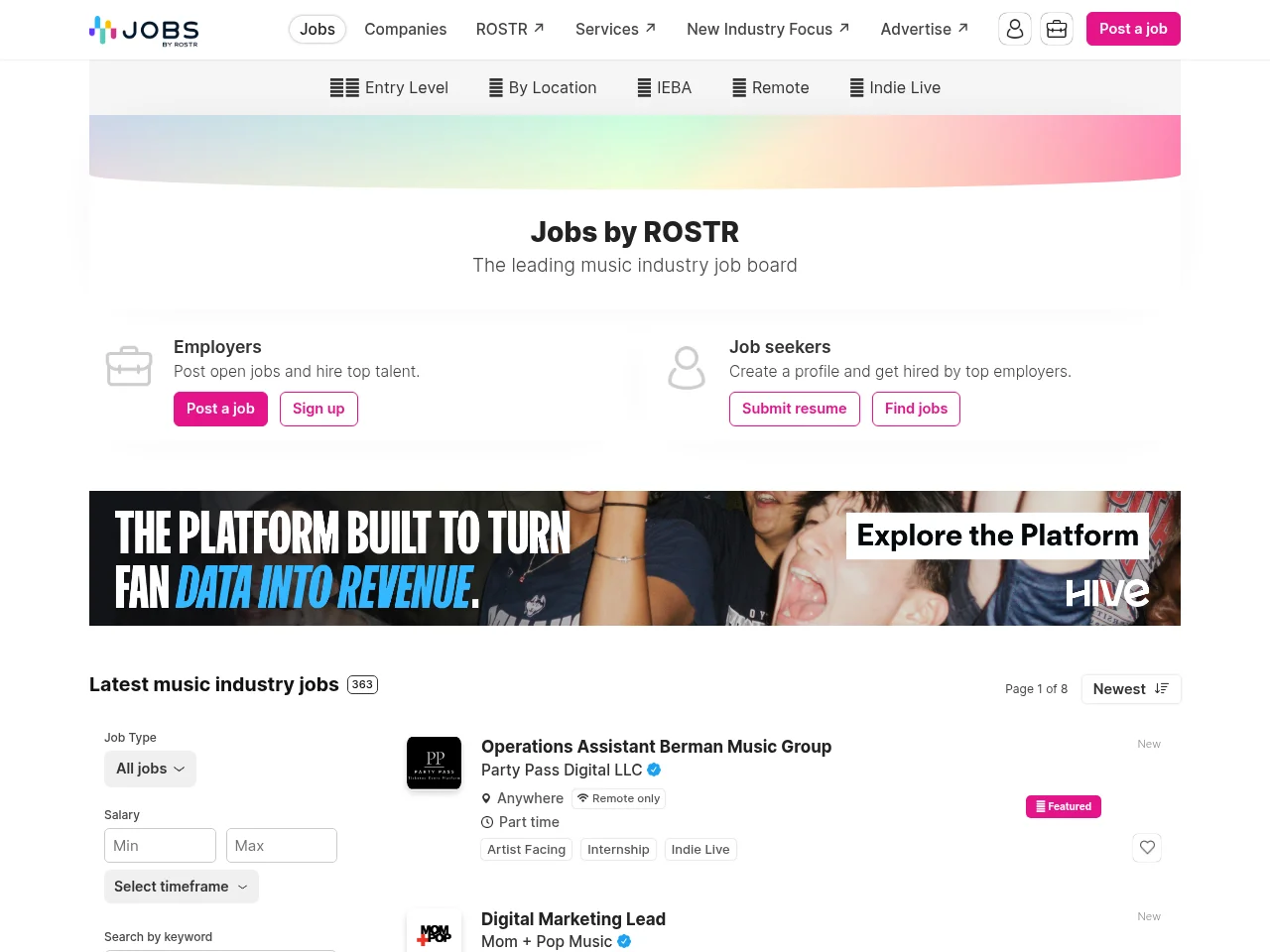Click the Party Pass Digital logo
Viewport: 1270px width, 952px height.
435,764
